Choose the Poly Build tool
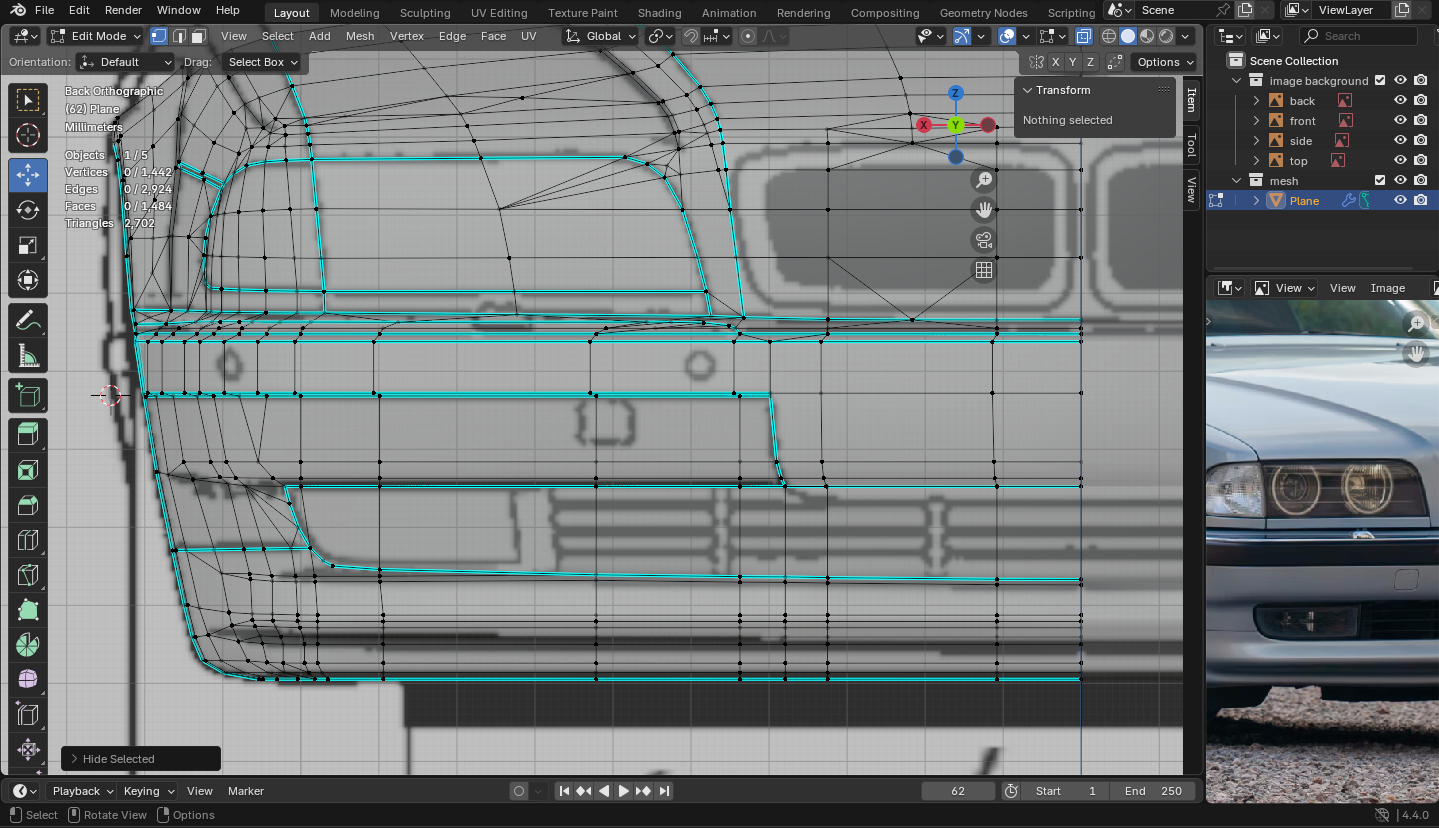Screen dimensions: 1439x828 28,610
